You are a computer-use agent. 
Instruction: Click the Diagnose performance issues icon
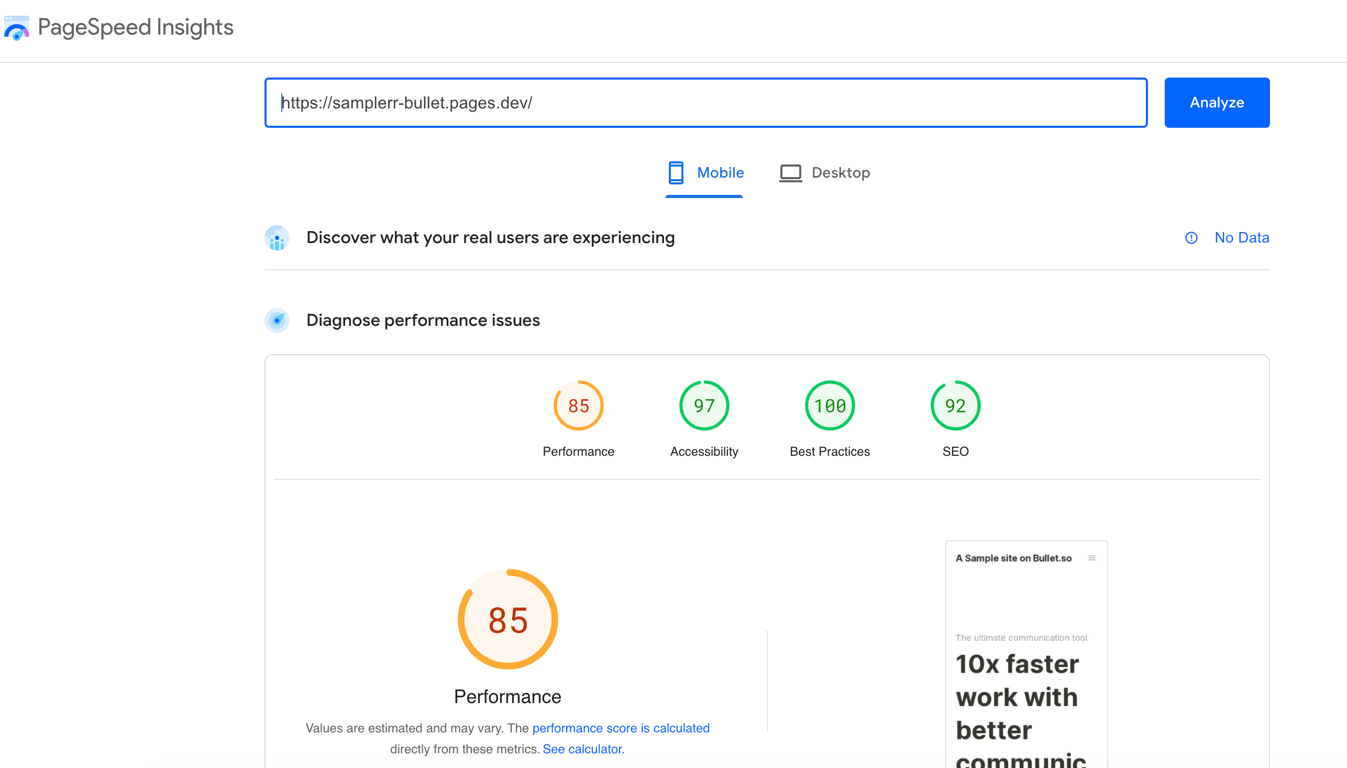(277, 320)
